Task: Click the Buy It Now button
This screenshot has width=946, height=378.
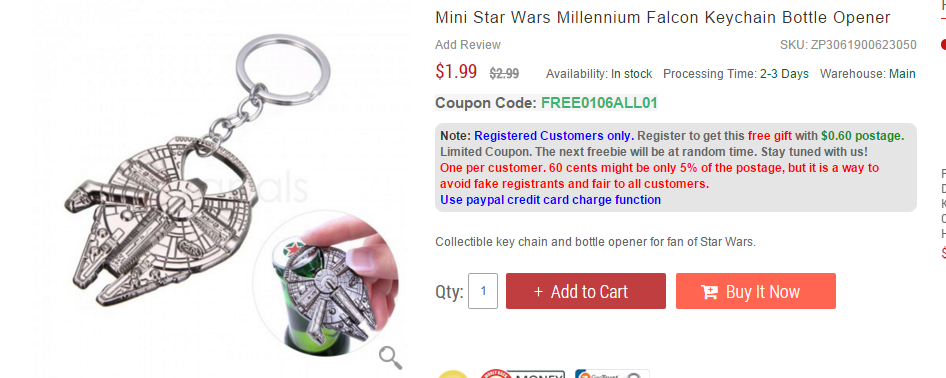Action: [755, 291]
